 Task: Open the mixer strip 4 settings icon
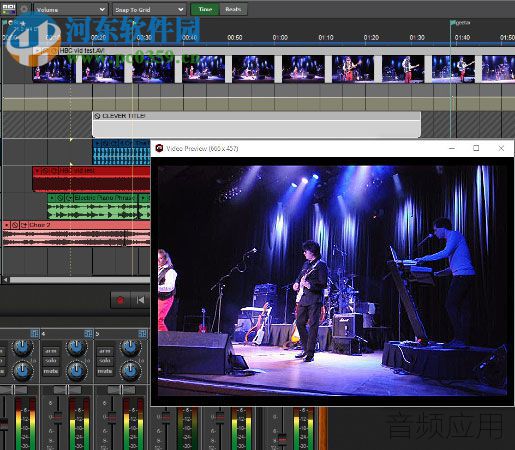coord(88,333)
